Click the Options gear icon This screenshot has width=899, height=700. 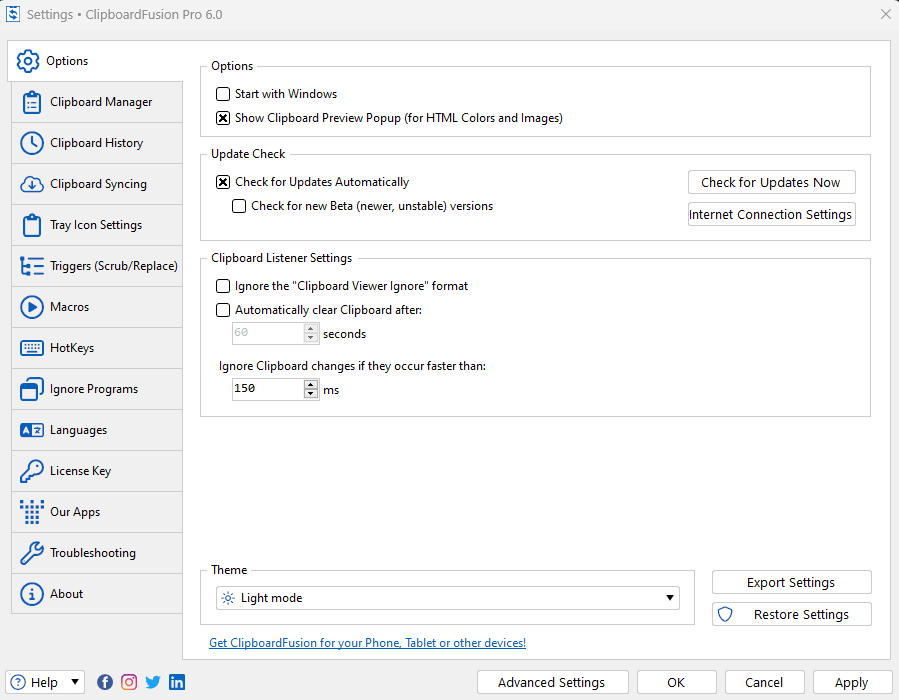coord(28,61)
